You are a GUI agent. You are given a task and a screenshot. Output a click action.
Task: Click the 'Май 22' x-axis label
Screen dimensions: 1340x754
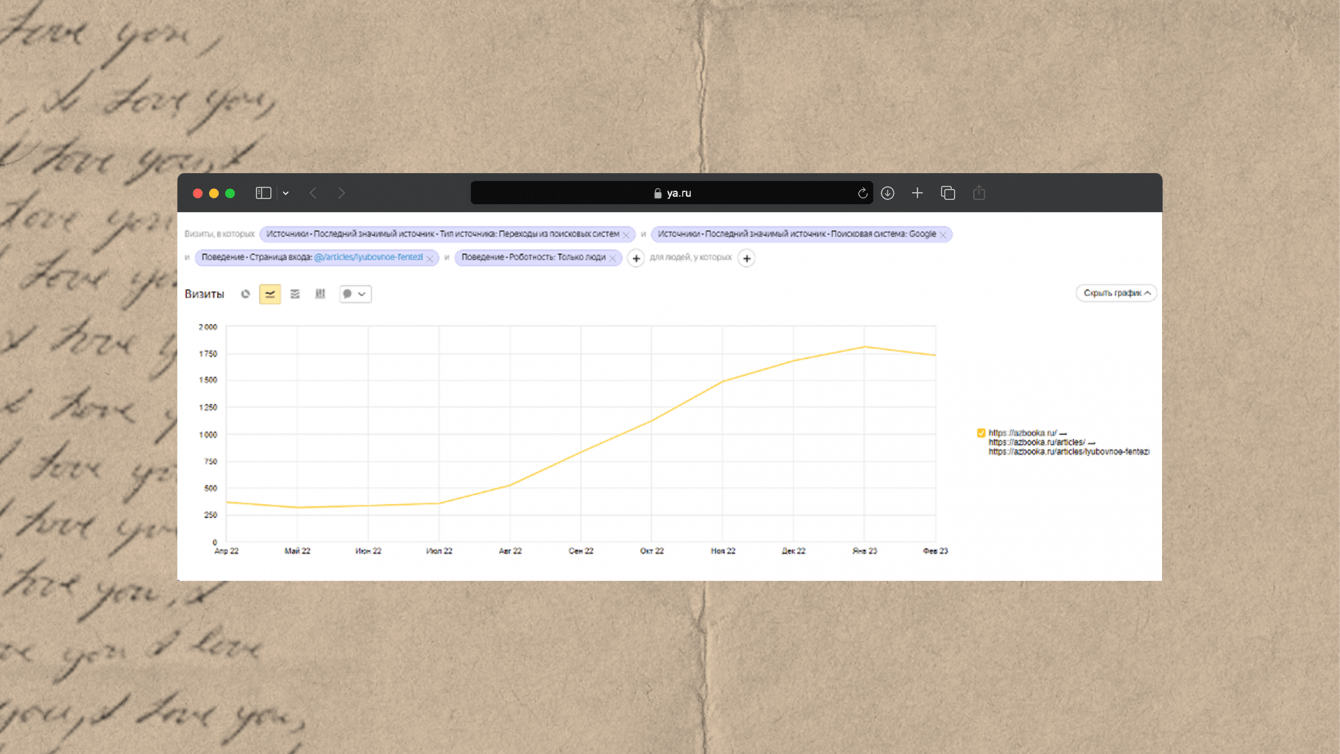[297, 551]
